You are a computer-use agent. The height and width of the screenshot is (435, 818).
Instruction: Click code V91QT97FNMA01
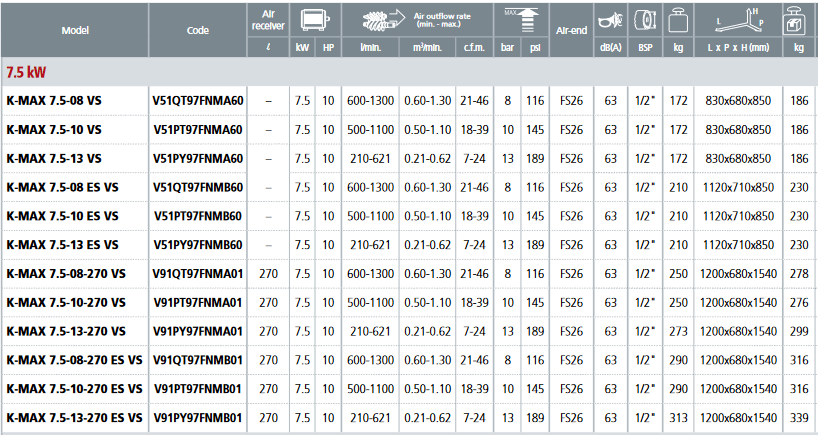198,273
